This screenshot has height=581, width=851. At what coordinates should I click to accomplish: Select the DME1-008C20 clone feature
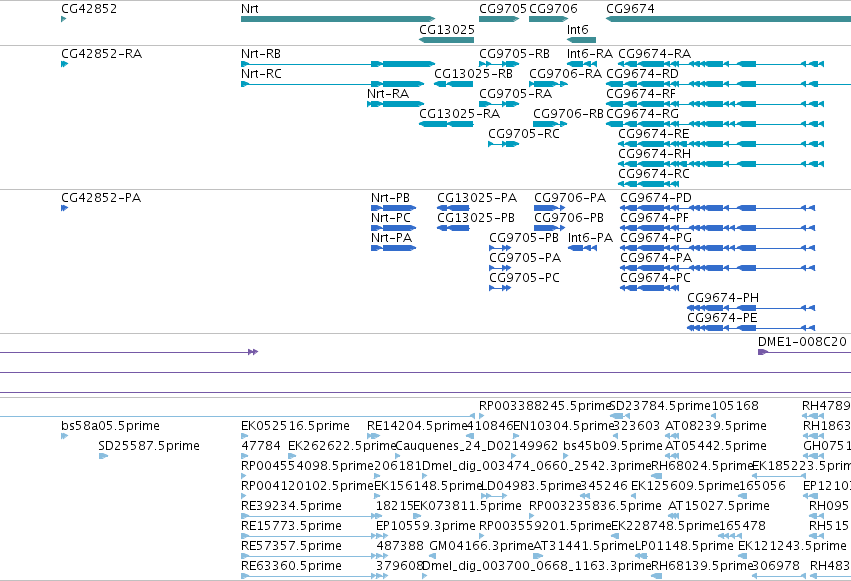coord(804,353)
